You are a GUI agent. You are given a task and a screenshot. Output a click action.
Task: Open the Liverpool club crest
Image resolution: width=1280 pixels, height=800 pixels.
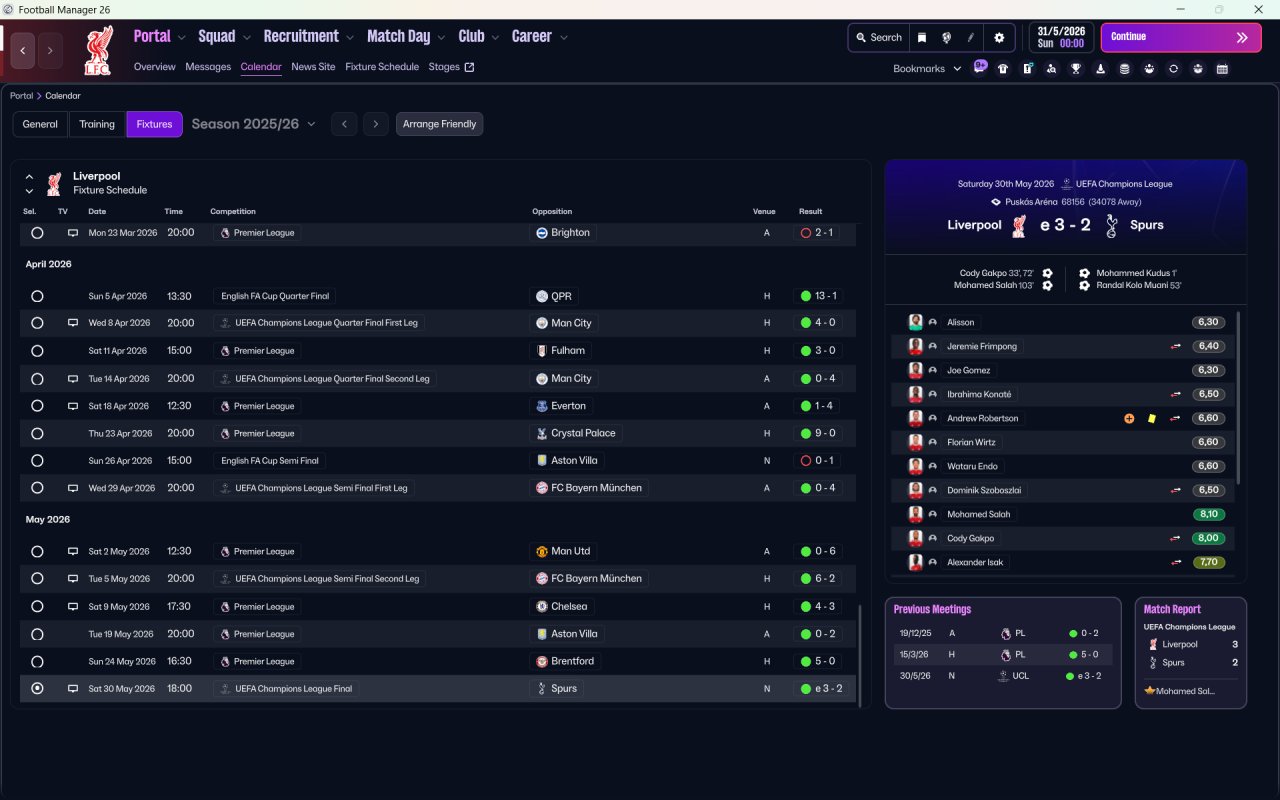click(x=98, y=51)
